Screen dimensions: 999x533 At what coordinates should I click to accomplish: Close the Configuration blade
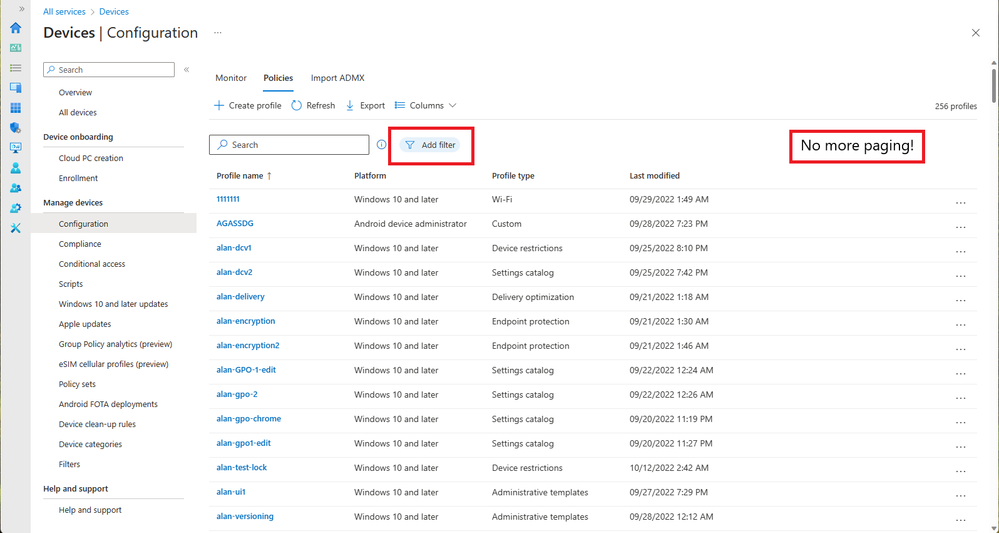[975, 32]
